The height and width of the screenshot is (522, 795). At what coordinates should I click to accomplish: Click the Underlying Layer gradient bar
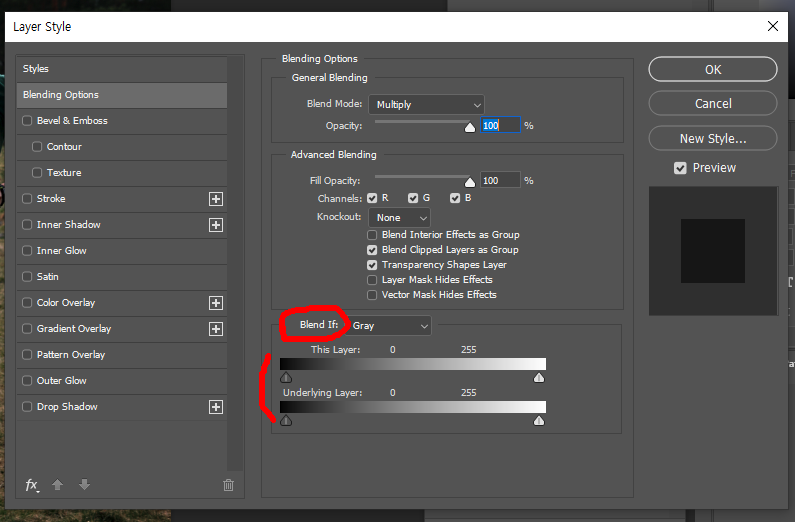[413, 407]
